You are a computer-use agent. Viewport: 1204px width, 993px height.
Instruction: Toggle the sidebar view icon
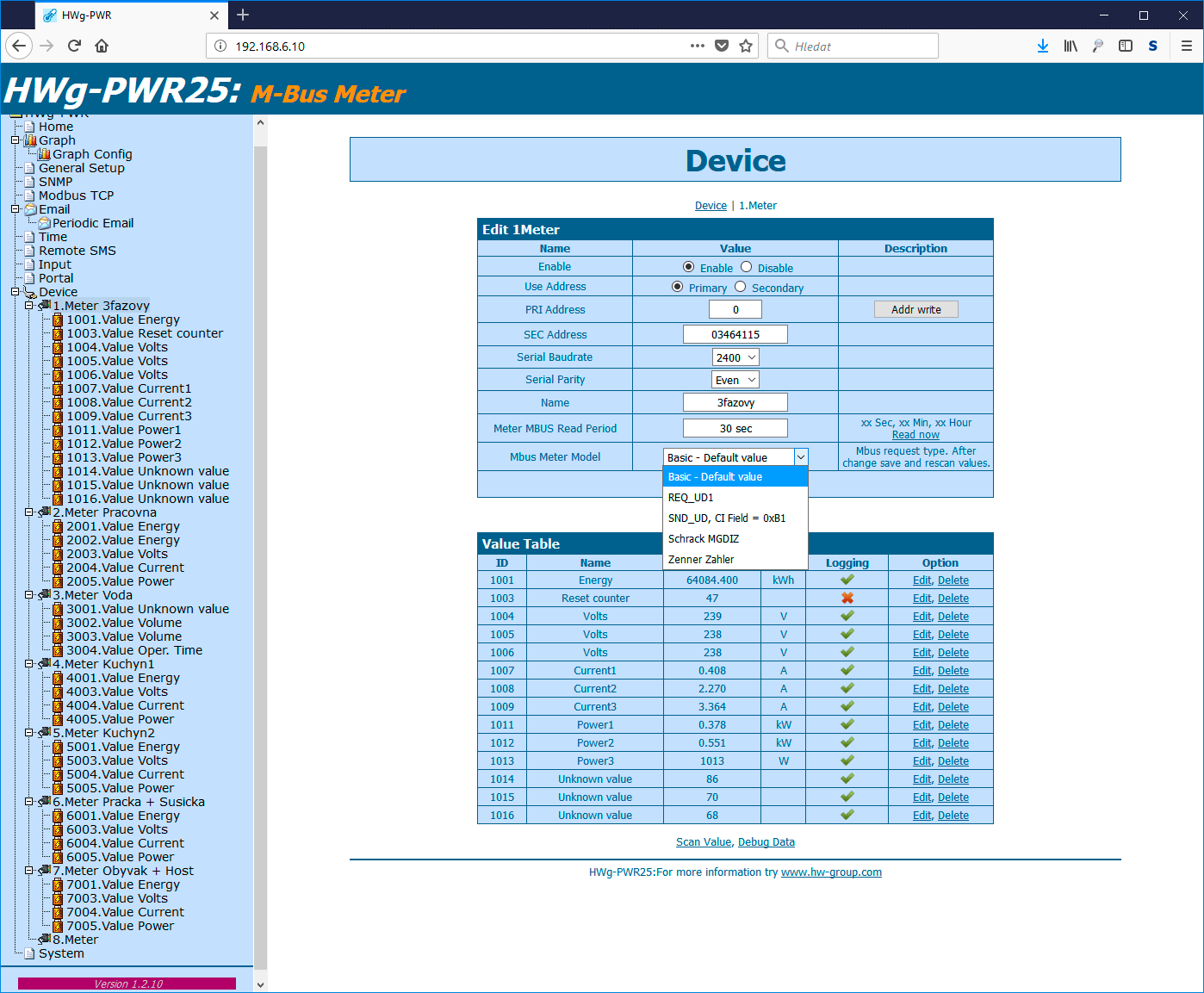(1126, 46)
